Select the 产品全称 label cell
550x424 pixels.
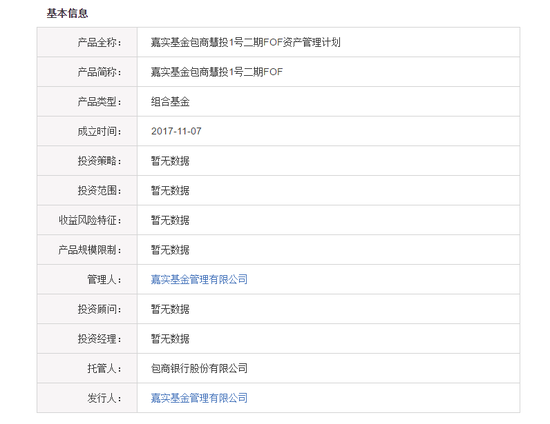(x=87, y=42)
